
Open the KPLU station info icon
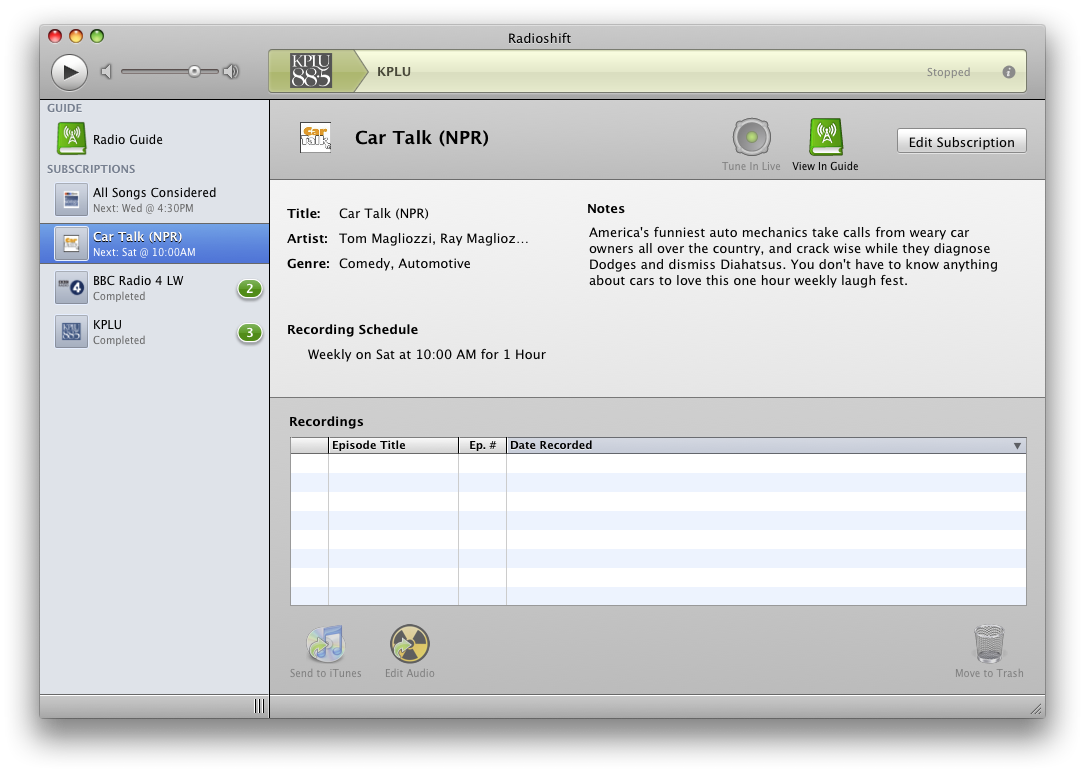pos(1008,72)
